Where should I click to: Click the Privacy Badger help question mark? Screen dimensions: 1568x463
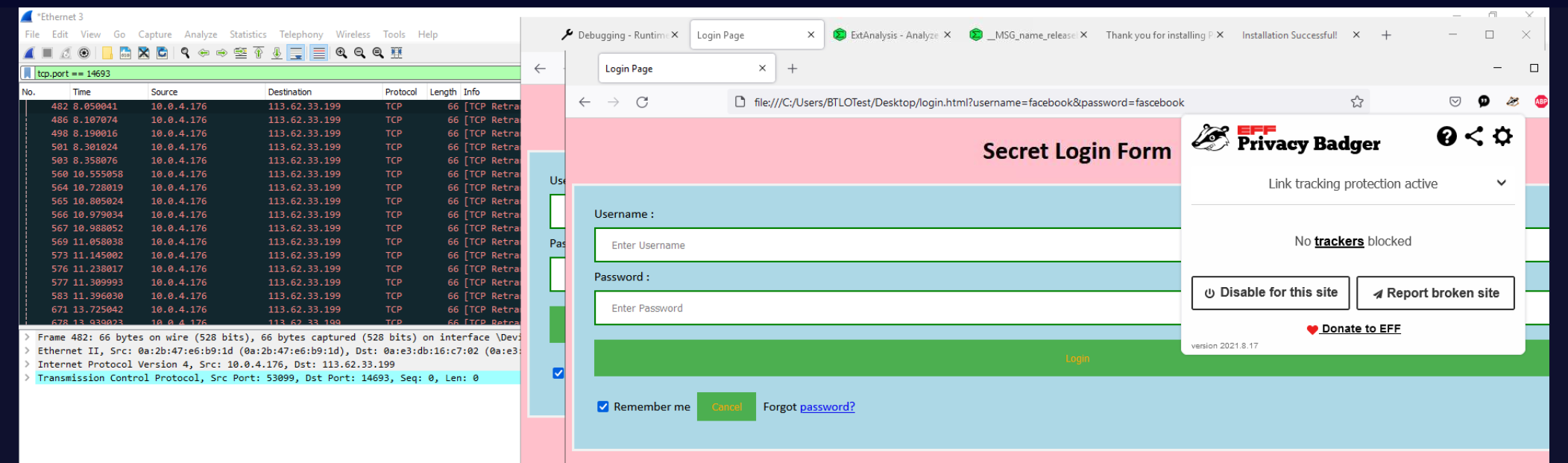[1446, 136]
